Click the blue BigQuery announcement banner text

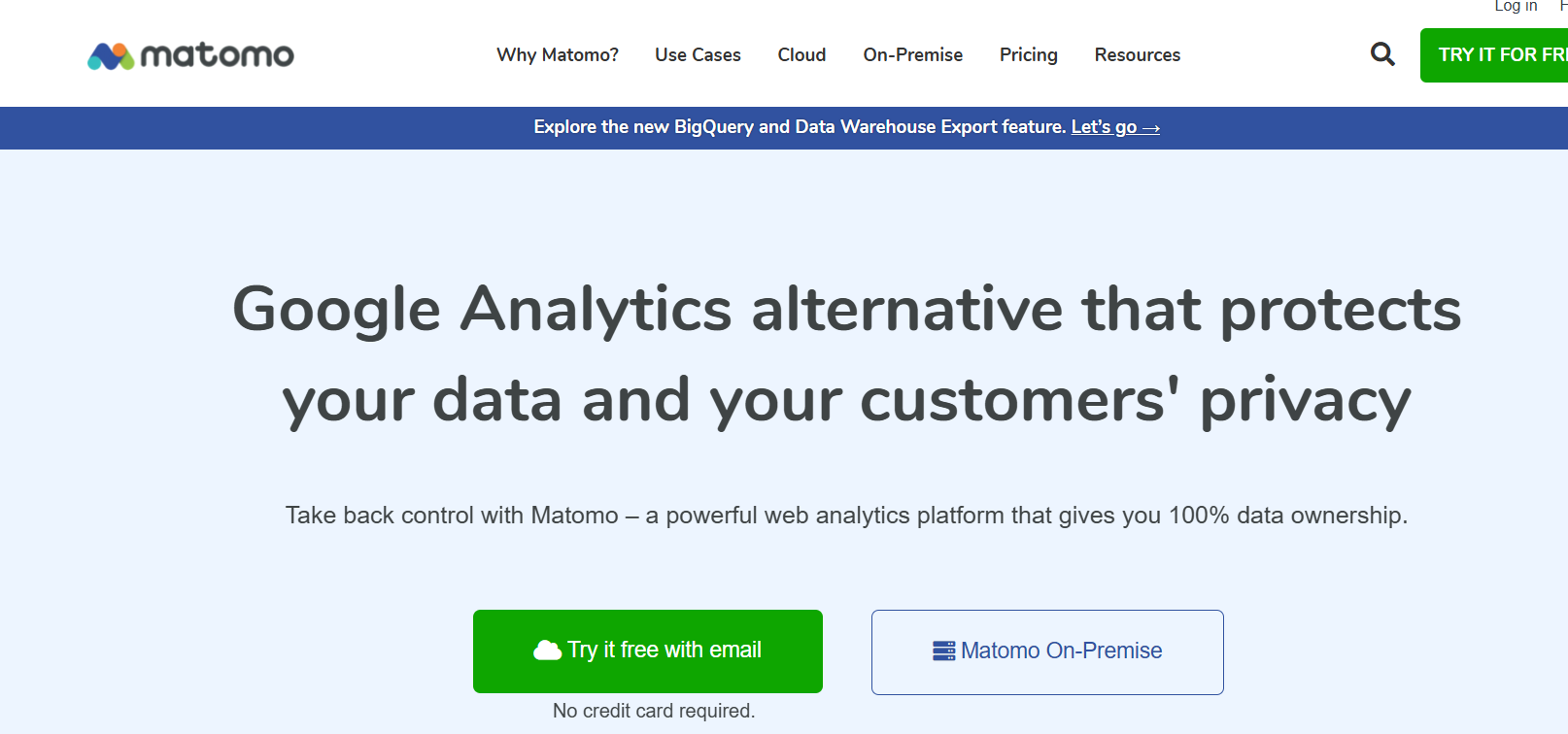tap(801, 127)
